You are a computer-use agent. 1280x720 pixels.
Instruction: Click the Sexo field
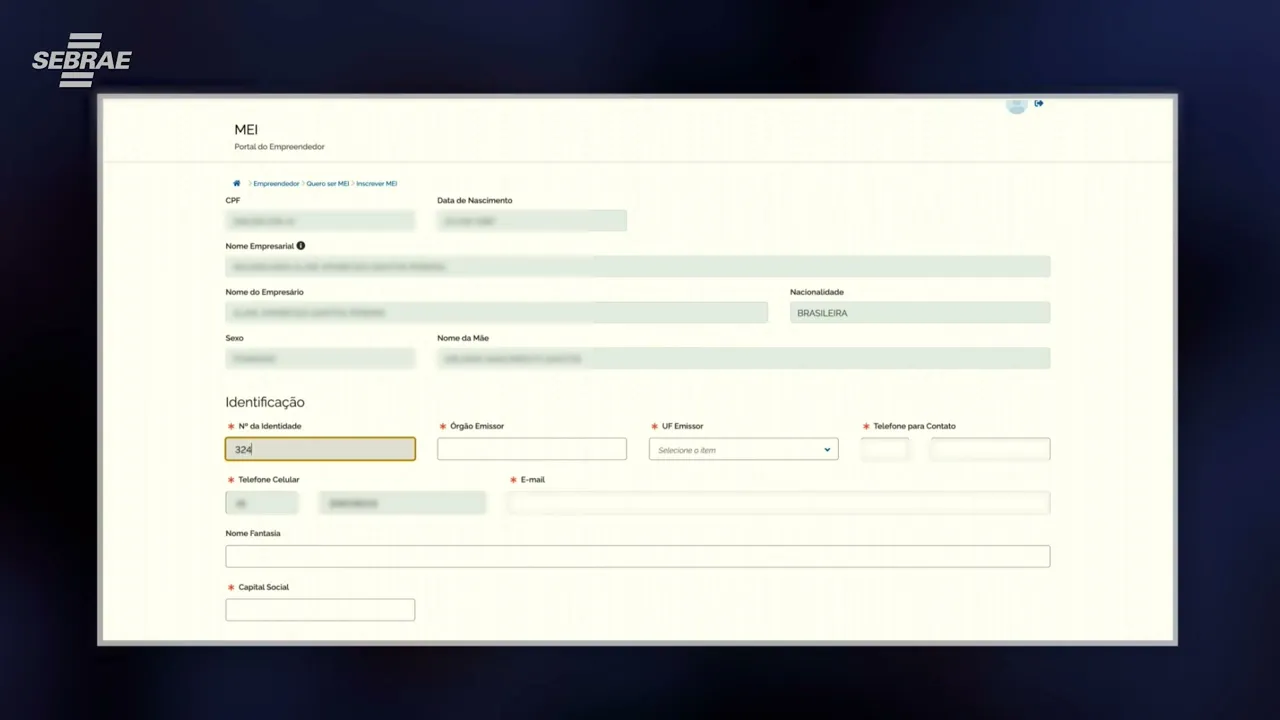tap(320, 358)
